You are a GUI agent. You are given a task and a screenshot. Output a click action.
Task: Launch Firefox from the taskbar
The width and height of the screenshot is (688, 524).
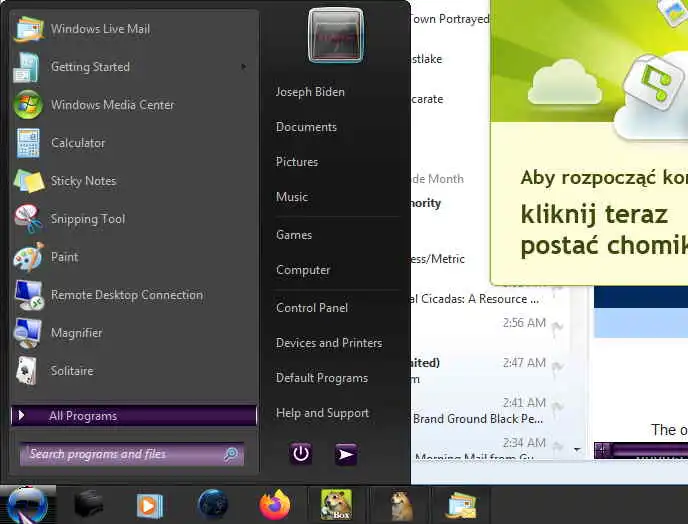click(x=275, y=504)
